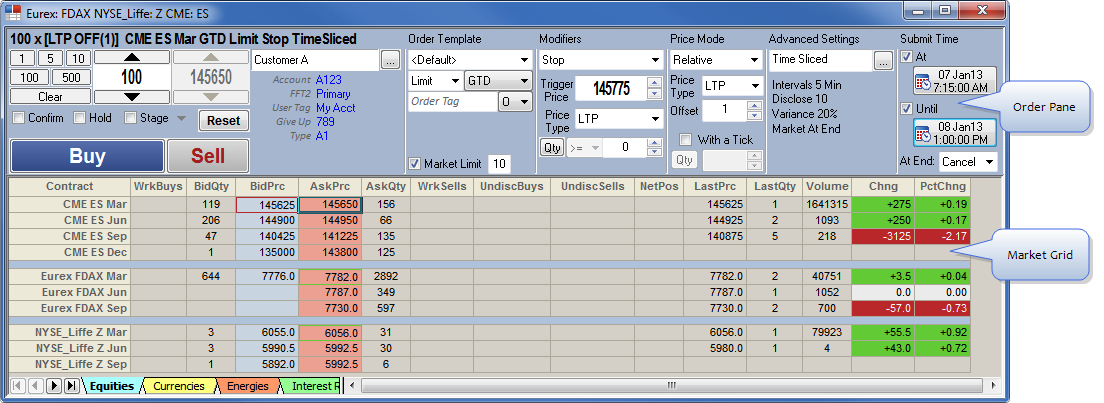Image resolution: width=1104 pixels, height=403 pixels.
Task: Open the Modifiers Price Type LTP dropdown
Action: (x=656, y=119)
